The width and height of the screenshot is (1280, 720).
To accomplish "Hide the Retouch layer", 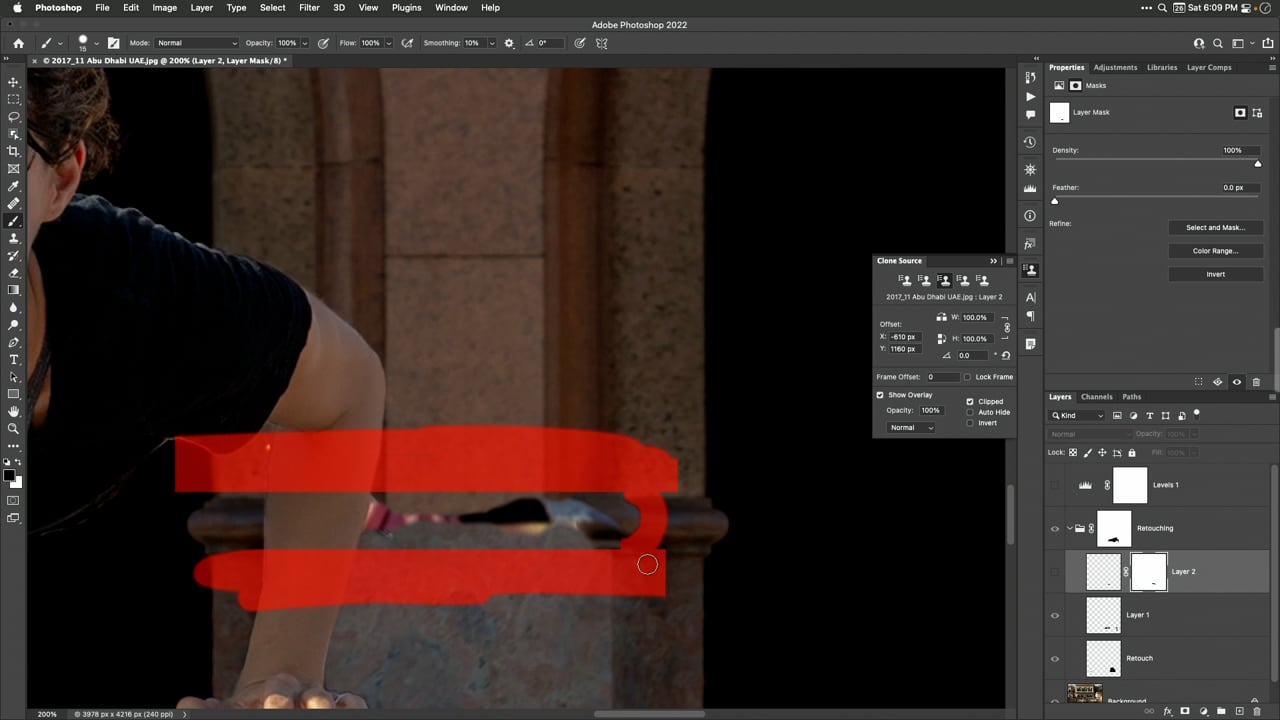I will click(x=1054, y=658).
